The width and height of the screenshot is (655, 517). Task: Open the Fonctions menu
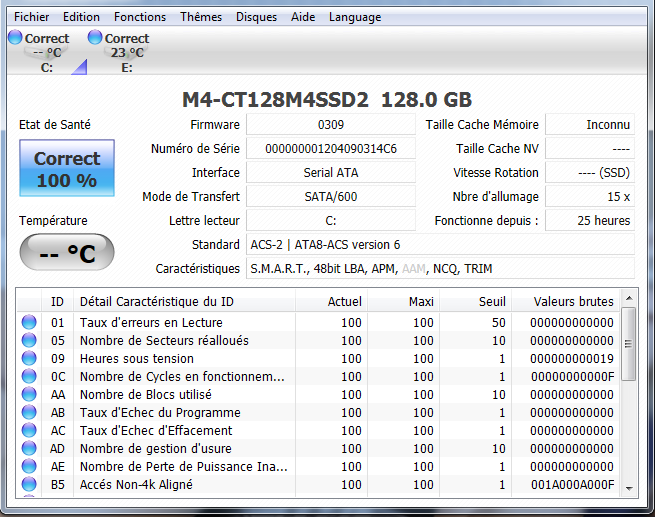[140, 17]
